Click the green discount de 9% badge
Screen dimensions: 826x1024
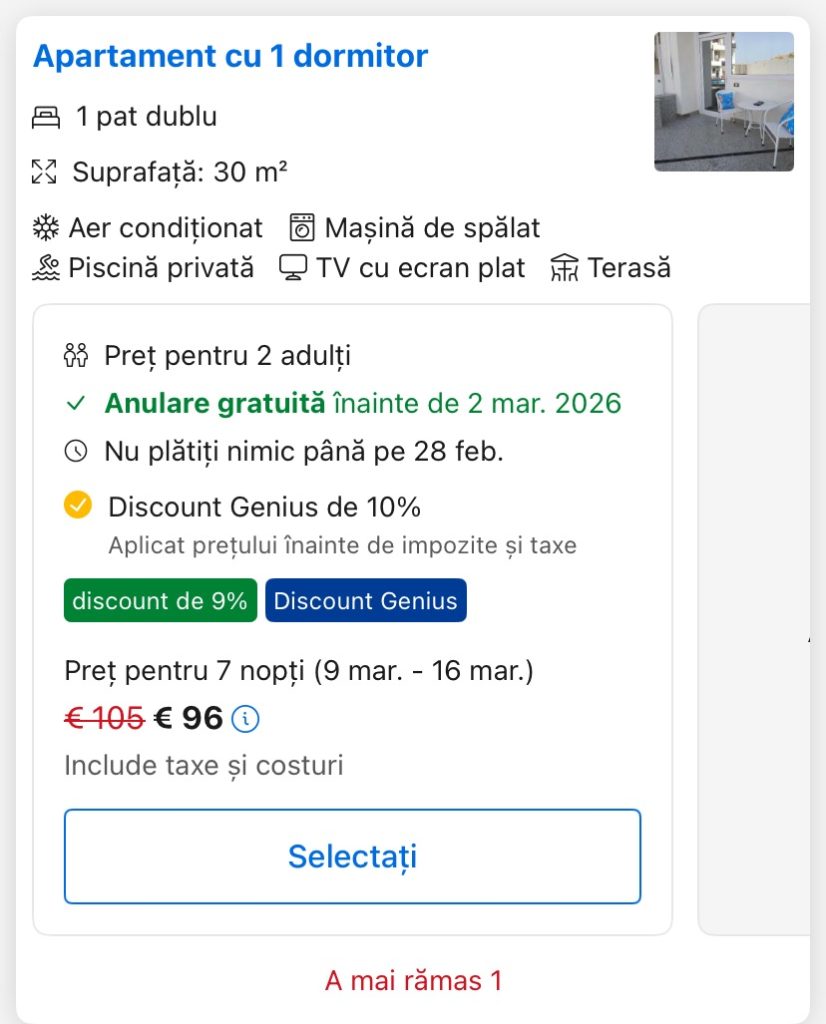(x=160, y=601)
